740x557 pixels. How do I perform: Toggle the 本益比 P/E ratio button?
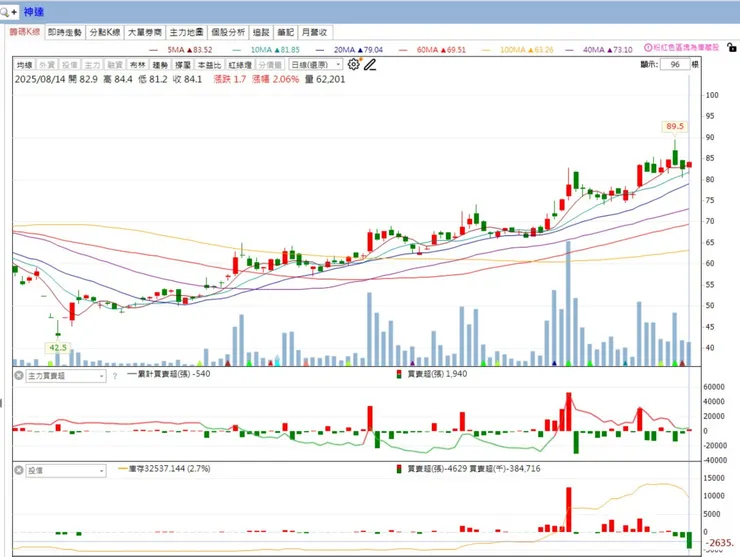pyautogui.click(x=210, y=65)
